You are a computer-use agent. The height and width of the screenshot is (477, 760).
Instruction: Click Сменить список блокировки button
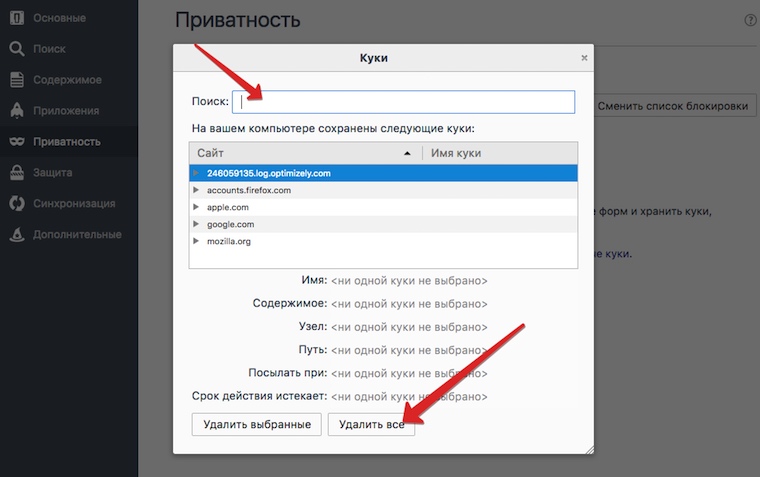(x=673, y=106)
